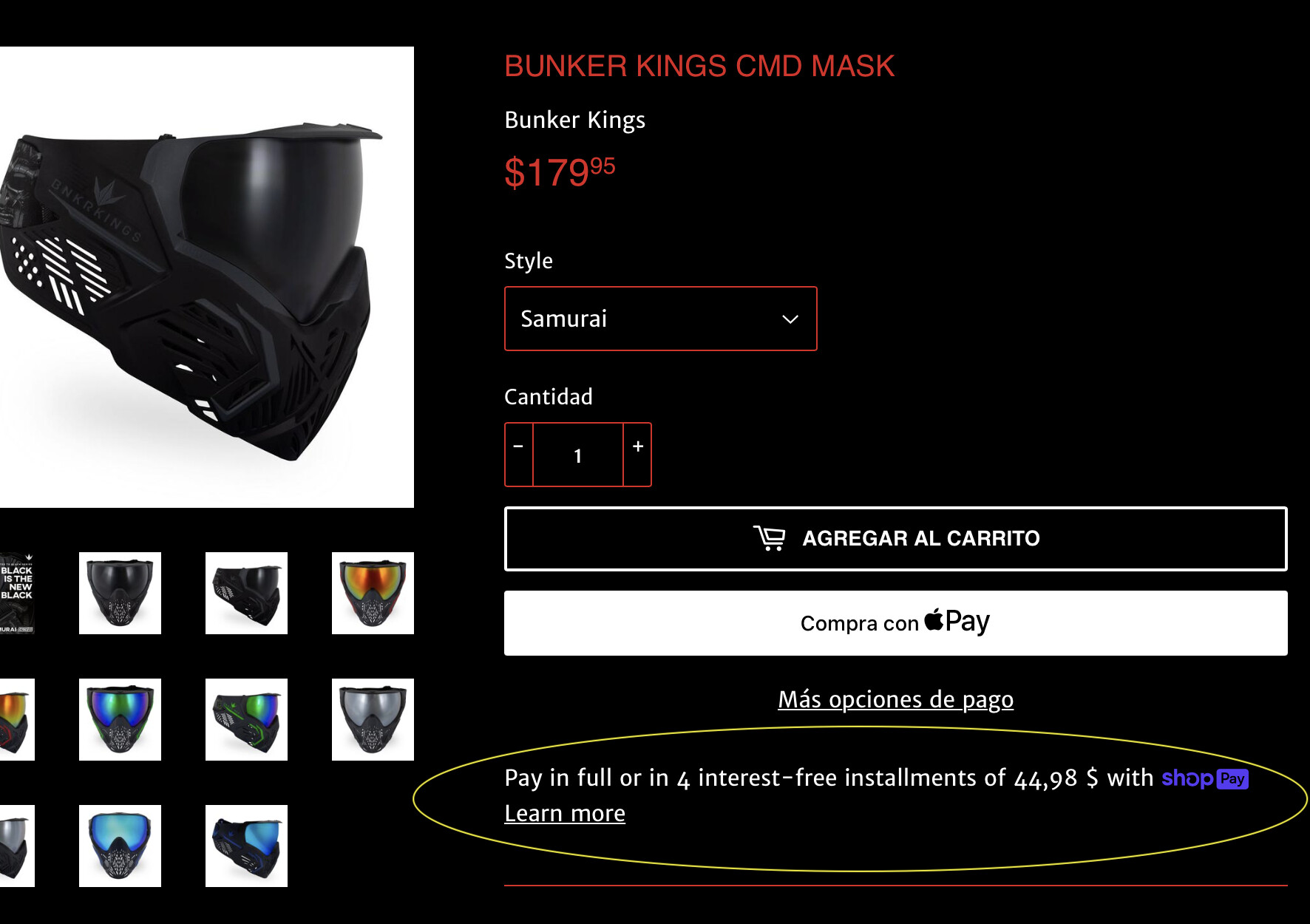Select the side-view black mask thumbnail

[x=246, y=593]
